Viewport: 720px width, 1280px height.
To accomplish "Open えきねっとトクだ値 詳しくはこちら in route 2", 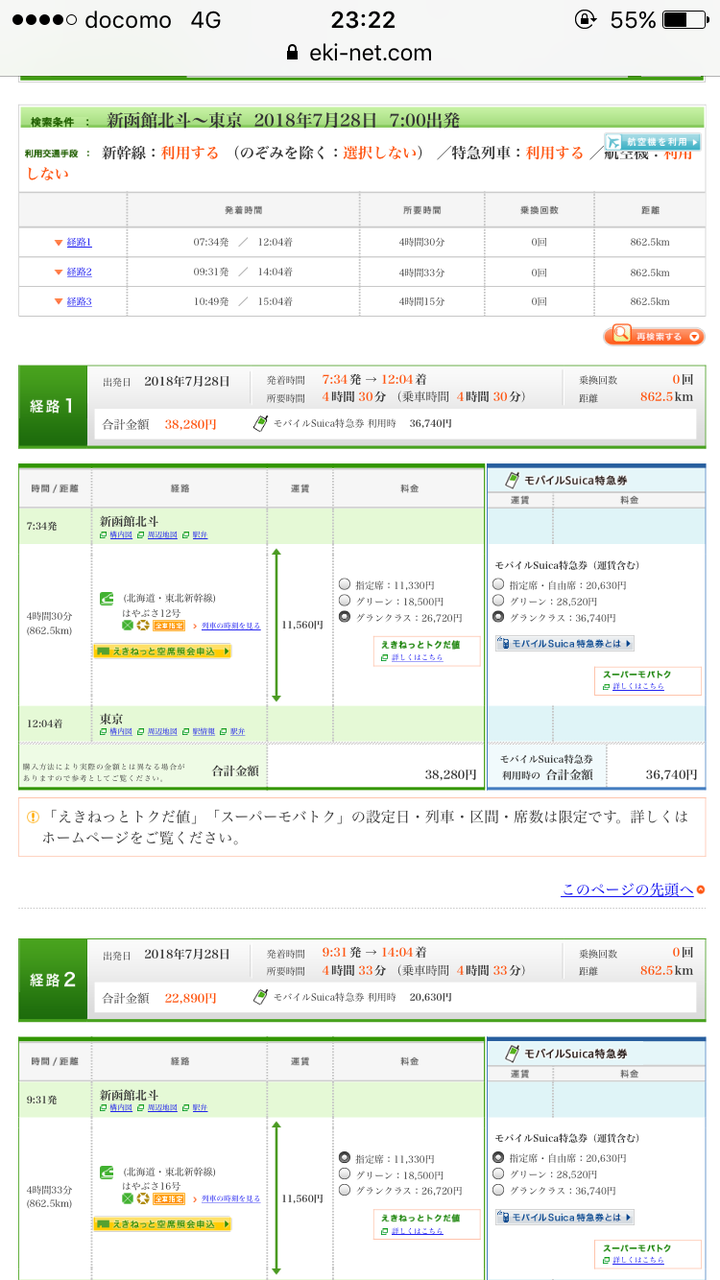I will coord(417,1231).
